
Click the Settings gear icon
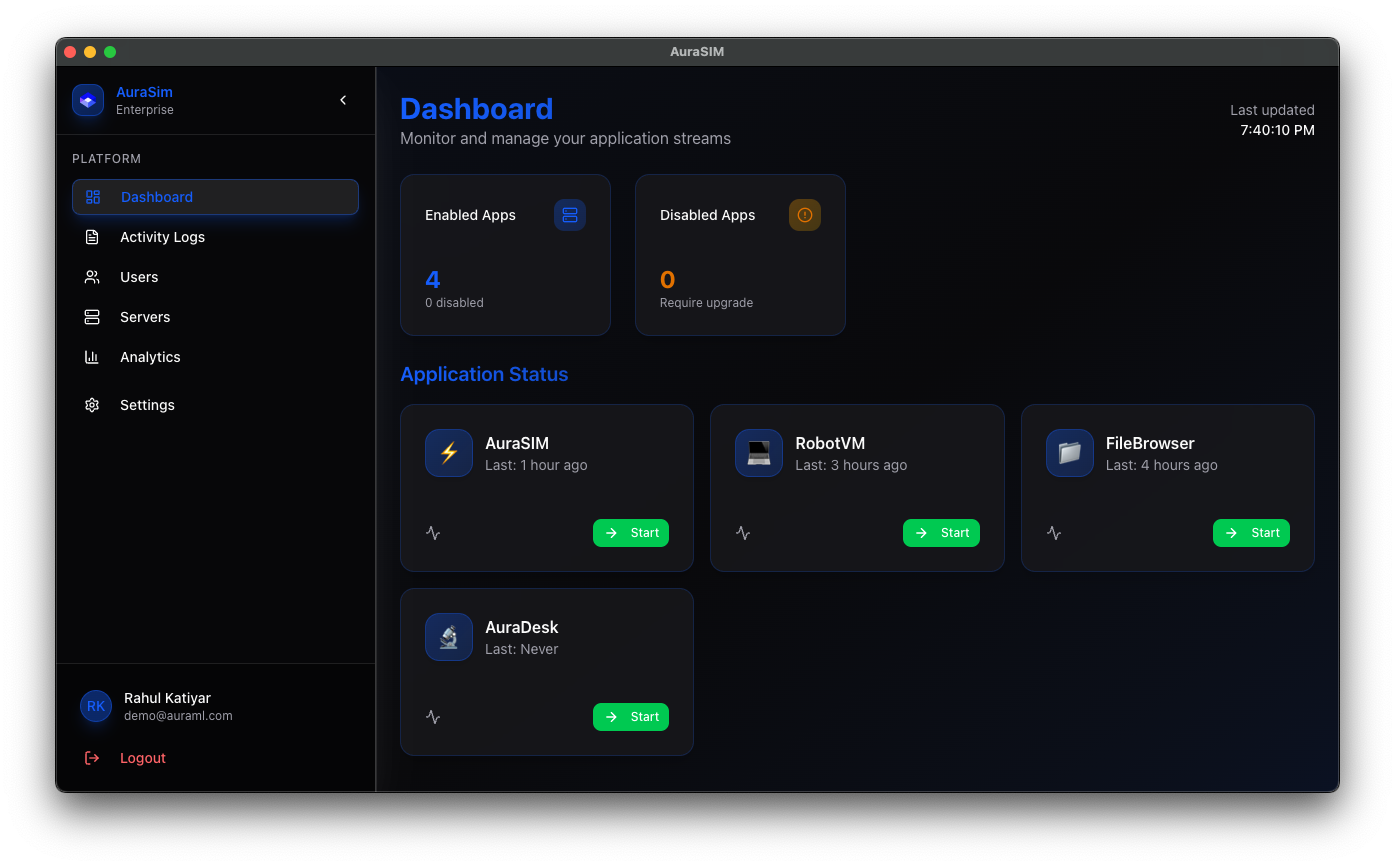tap(92, 405)
